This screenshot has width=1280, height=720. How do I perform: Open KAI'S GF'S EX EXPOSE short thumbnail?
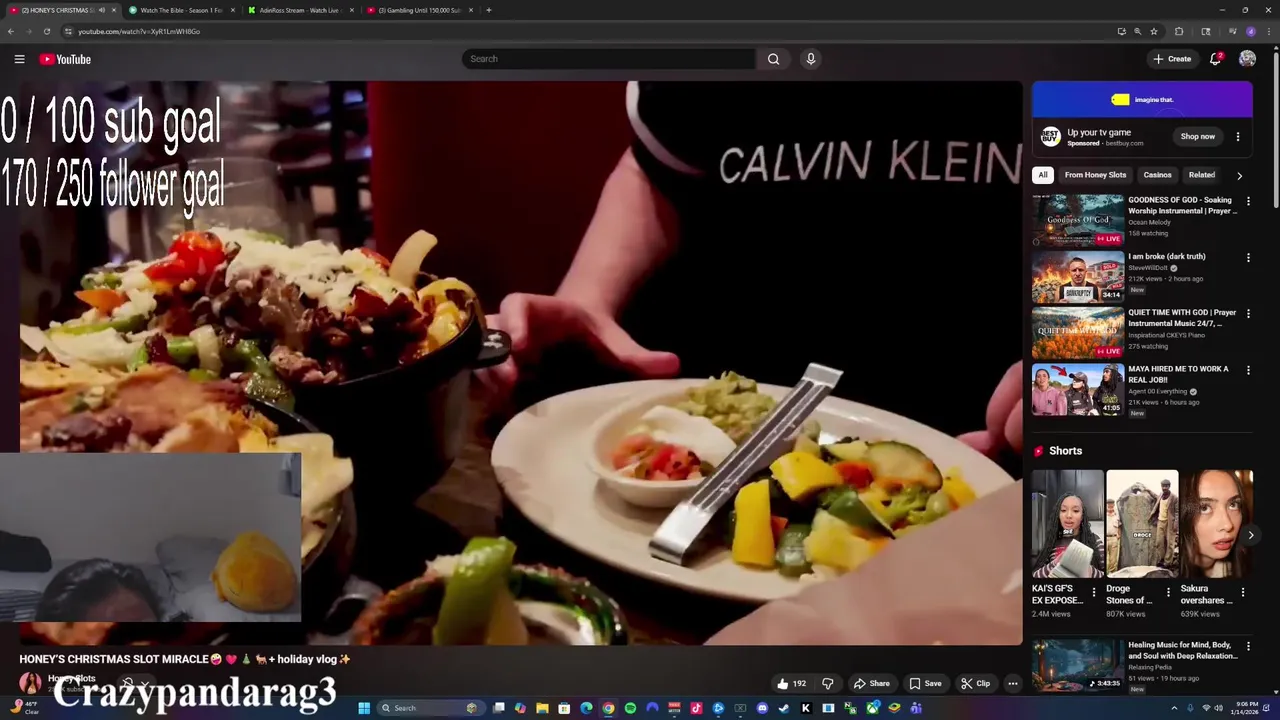point(1068,523)
